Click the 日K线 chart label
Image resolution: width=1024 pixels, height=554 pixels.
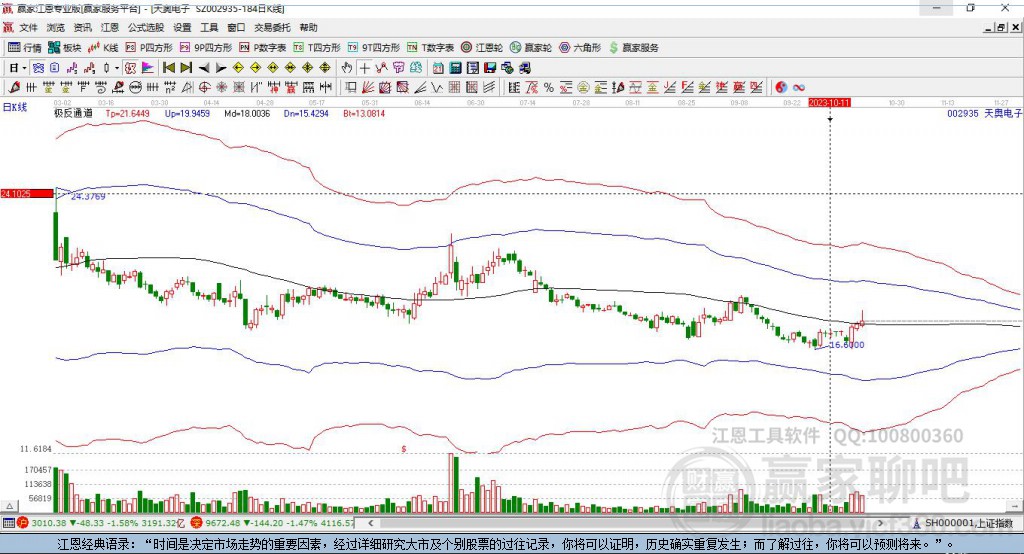(x=15, y=107)
